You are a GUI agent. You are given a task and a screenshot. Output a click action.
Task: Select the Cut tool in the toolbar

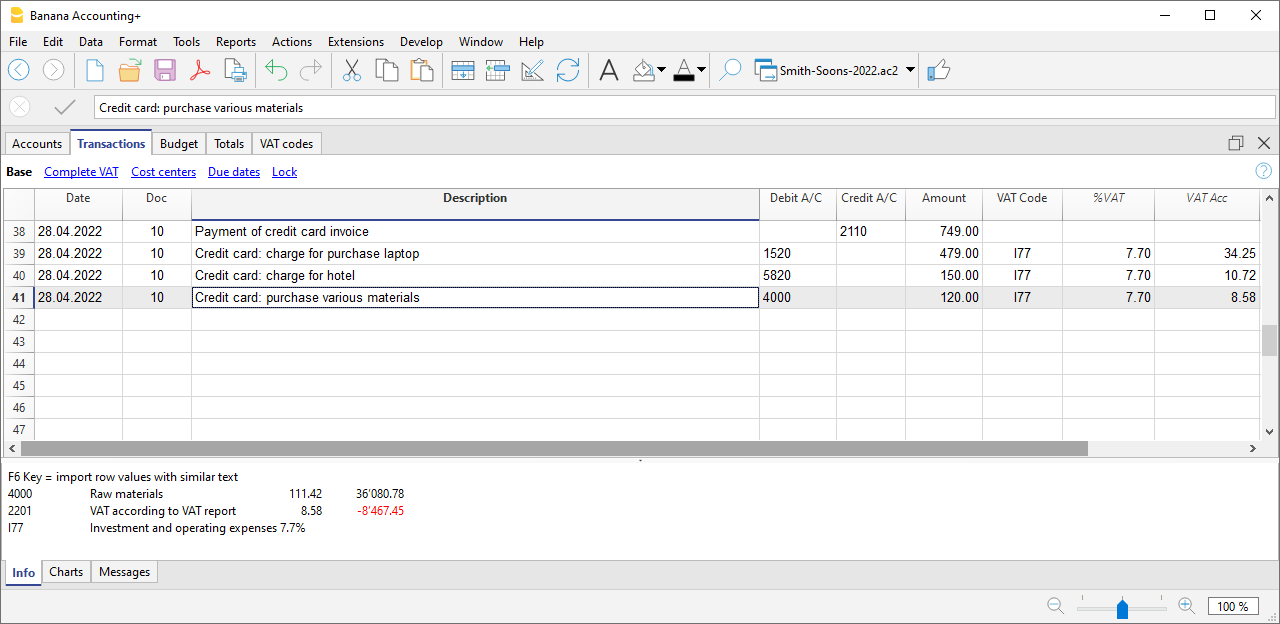pyautogui.click(x=351, y=70)
